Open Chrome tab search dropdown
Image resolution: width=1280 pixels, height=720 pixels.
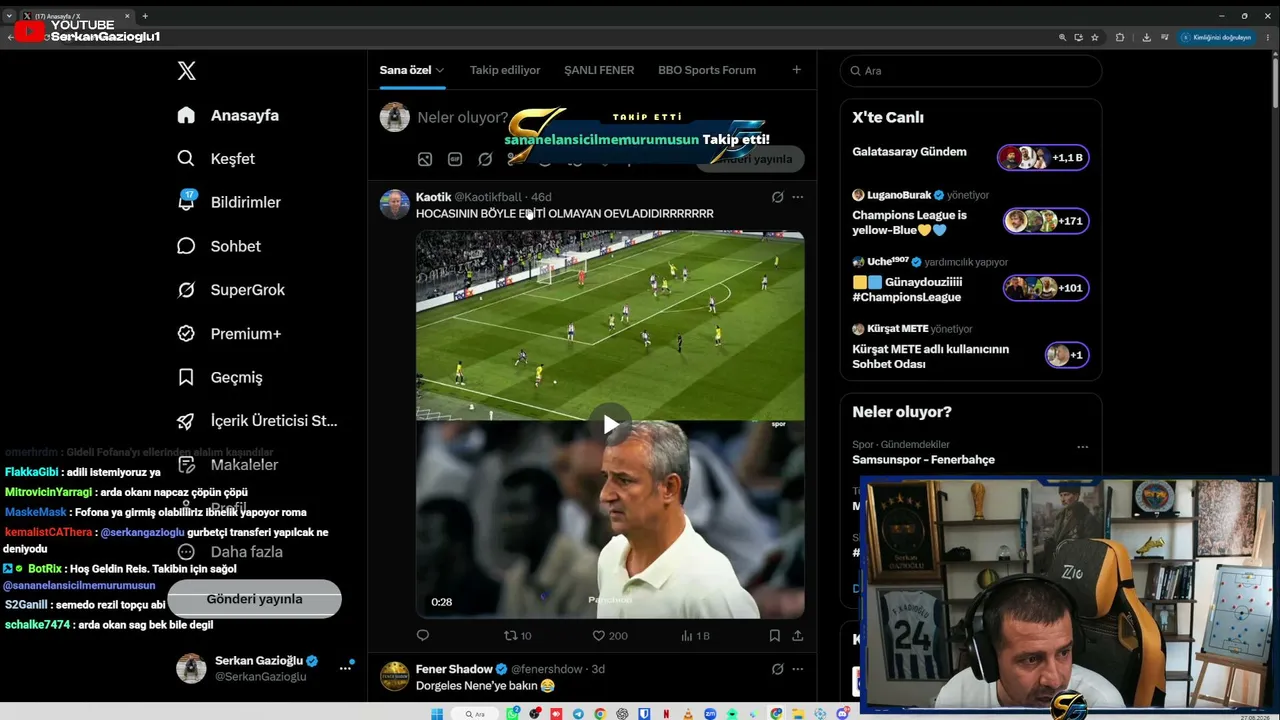pyautogui.click(x=9, y=16)
